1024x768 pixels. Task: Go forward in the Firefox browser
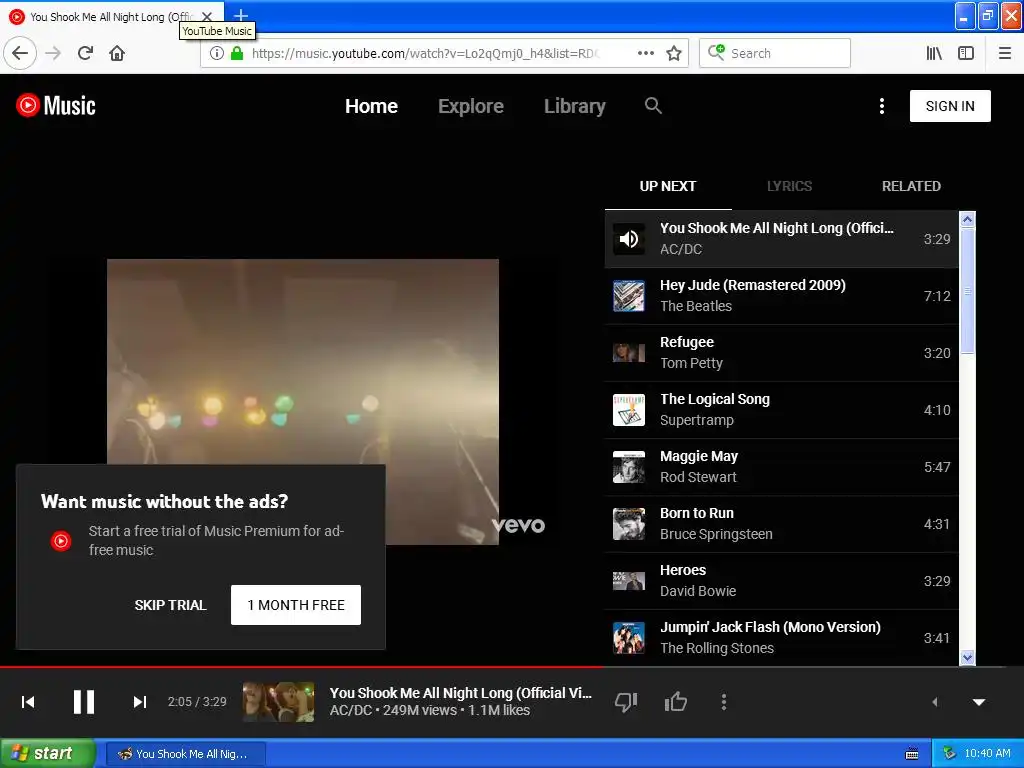[53, 54]
